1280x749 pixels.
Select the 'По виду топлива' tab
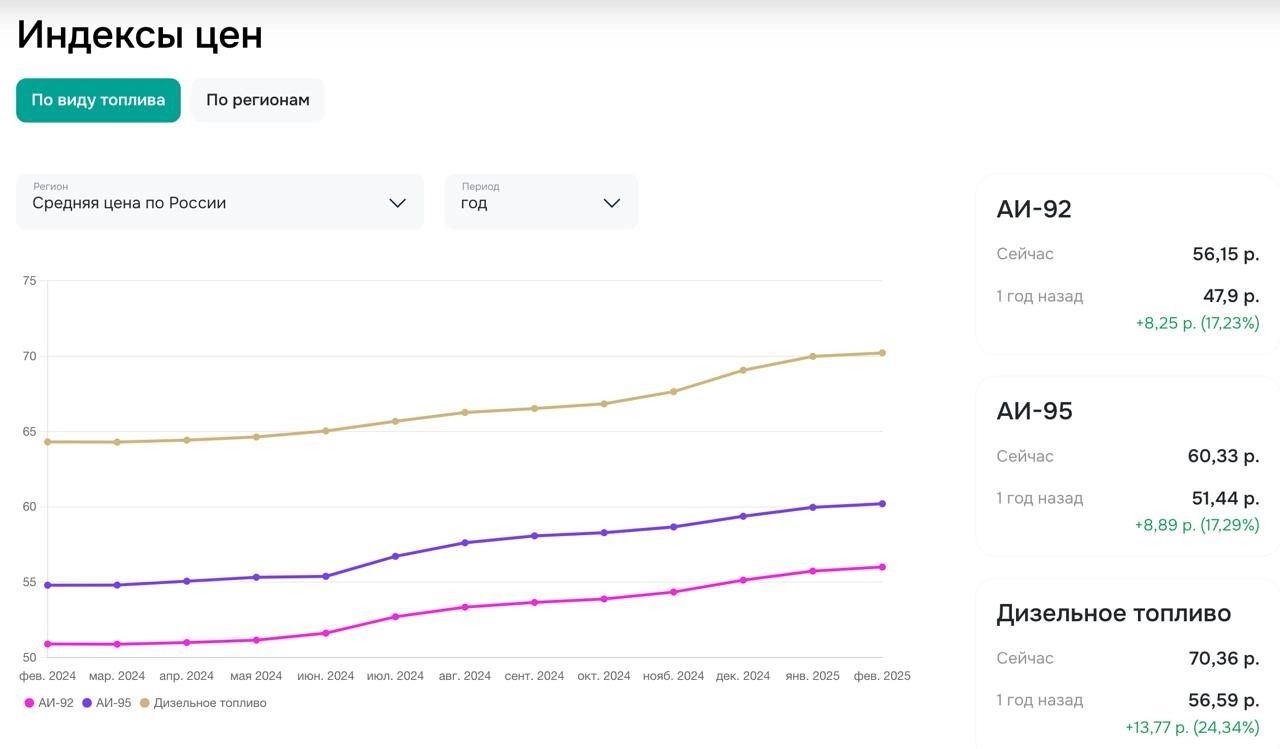coord(98,100)
